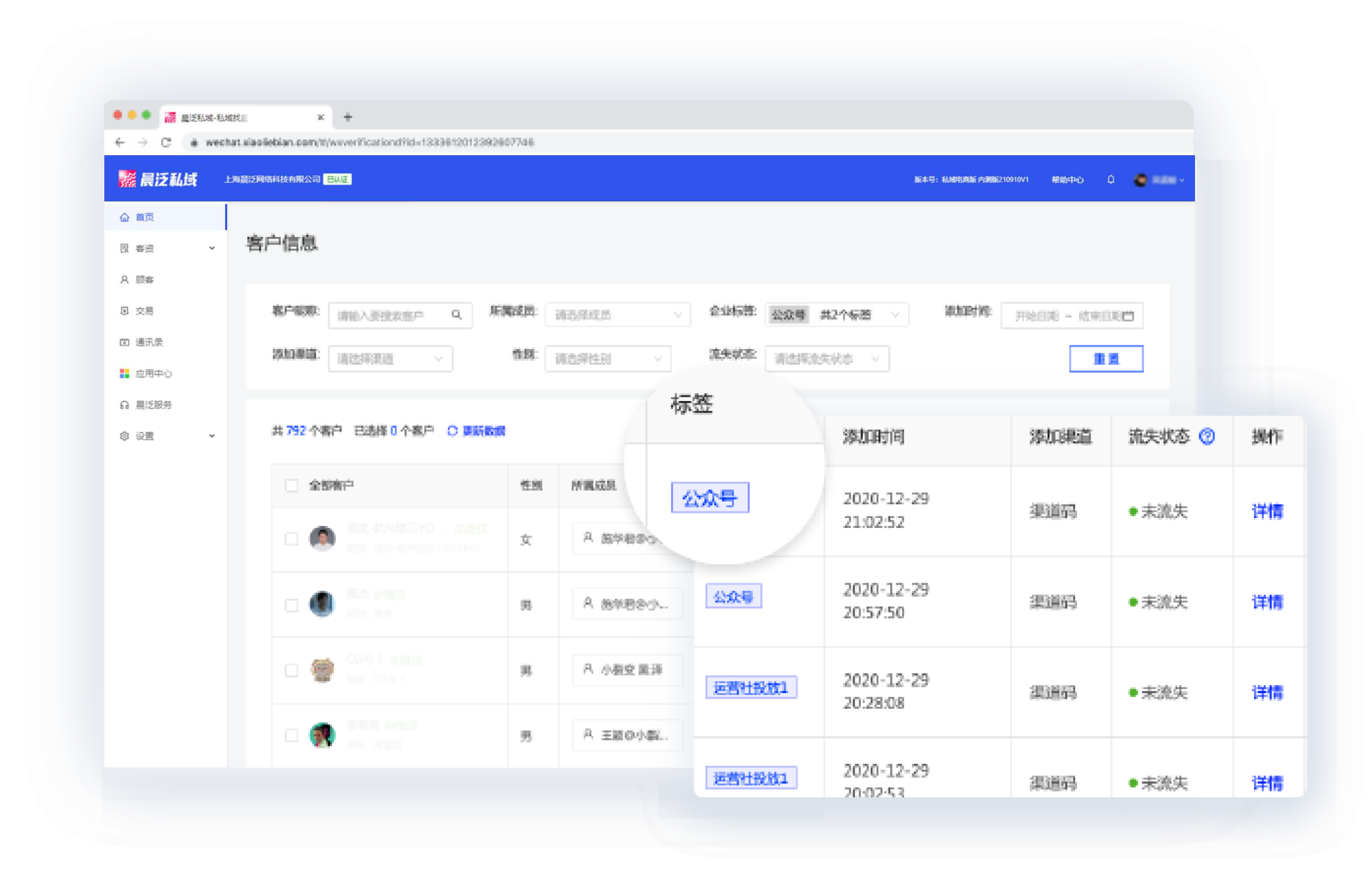
Task: Click the lock icon in the address bar
Action: pyautogui.click(x=194, y=142)
